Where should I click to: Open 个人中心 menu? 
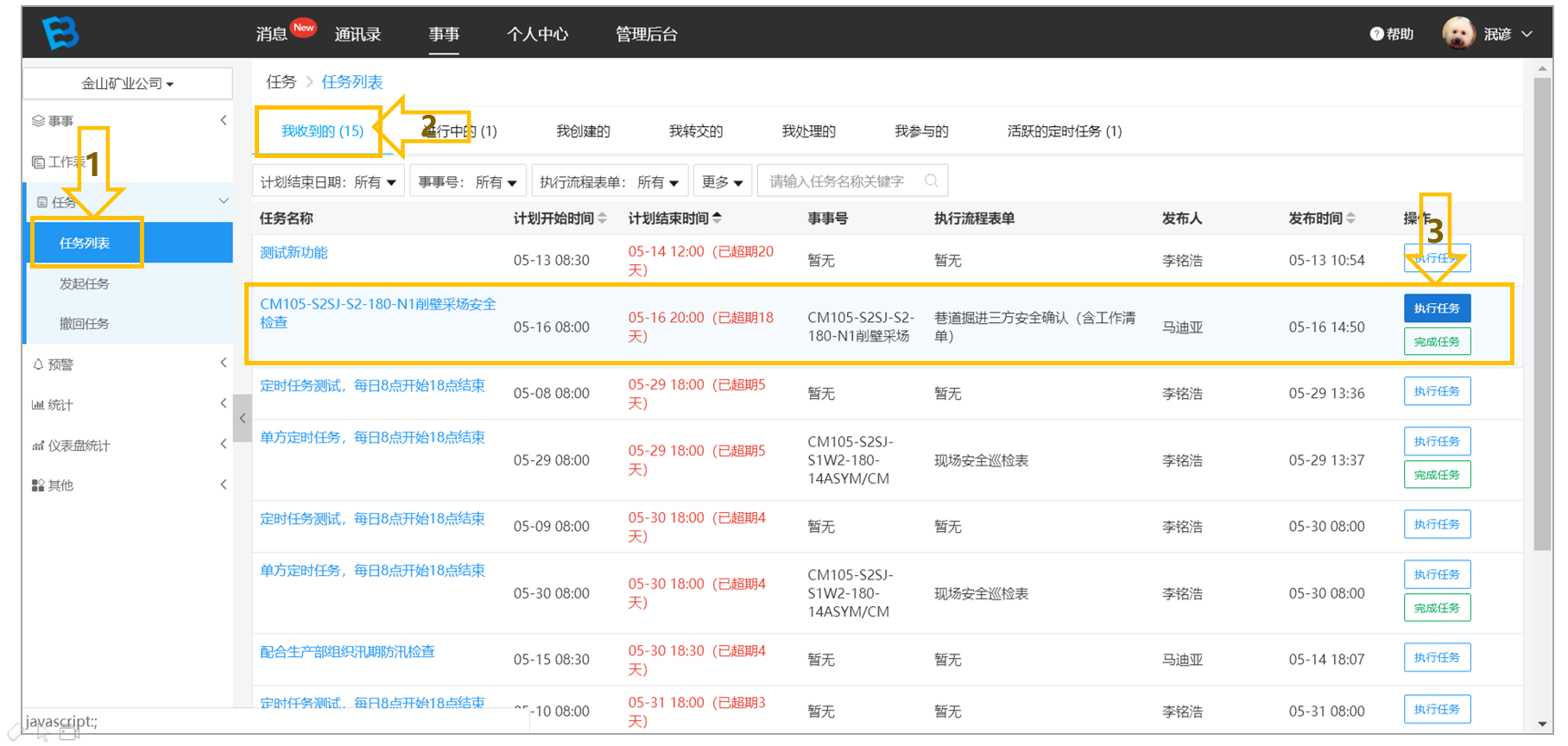(537, 34)
